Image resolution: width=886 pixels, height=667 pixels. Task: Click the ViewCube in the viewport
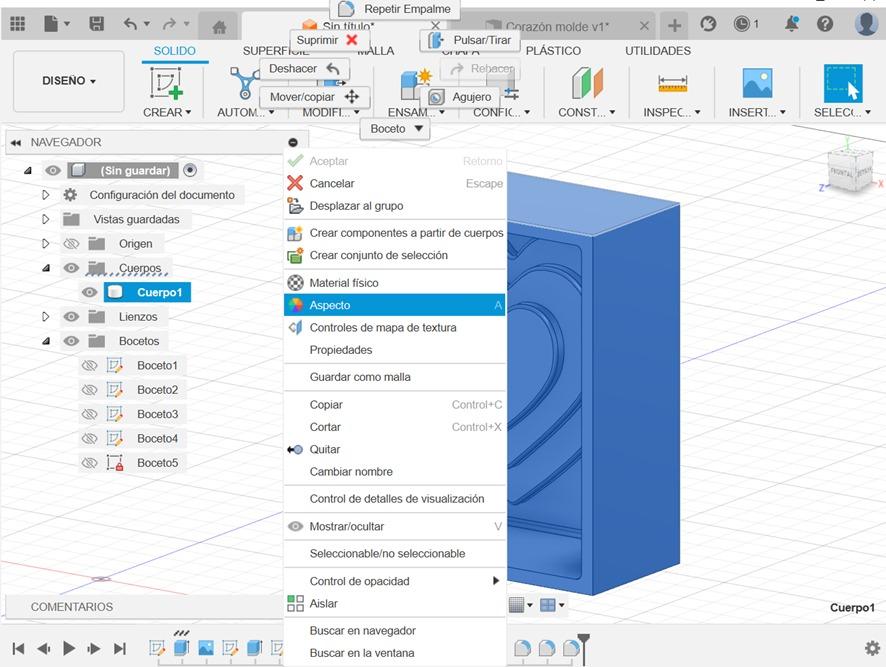click(850, 171)
